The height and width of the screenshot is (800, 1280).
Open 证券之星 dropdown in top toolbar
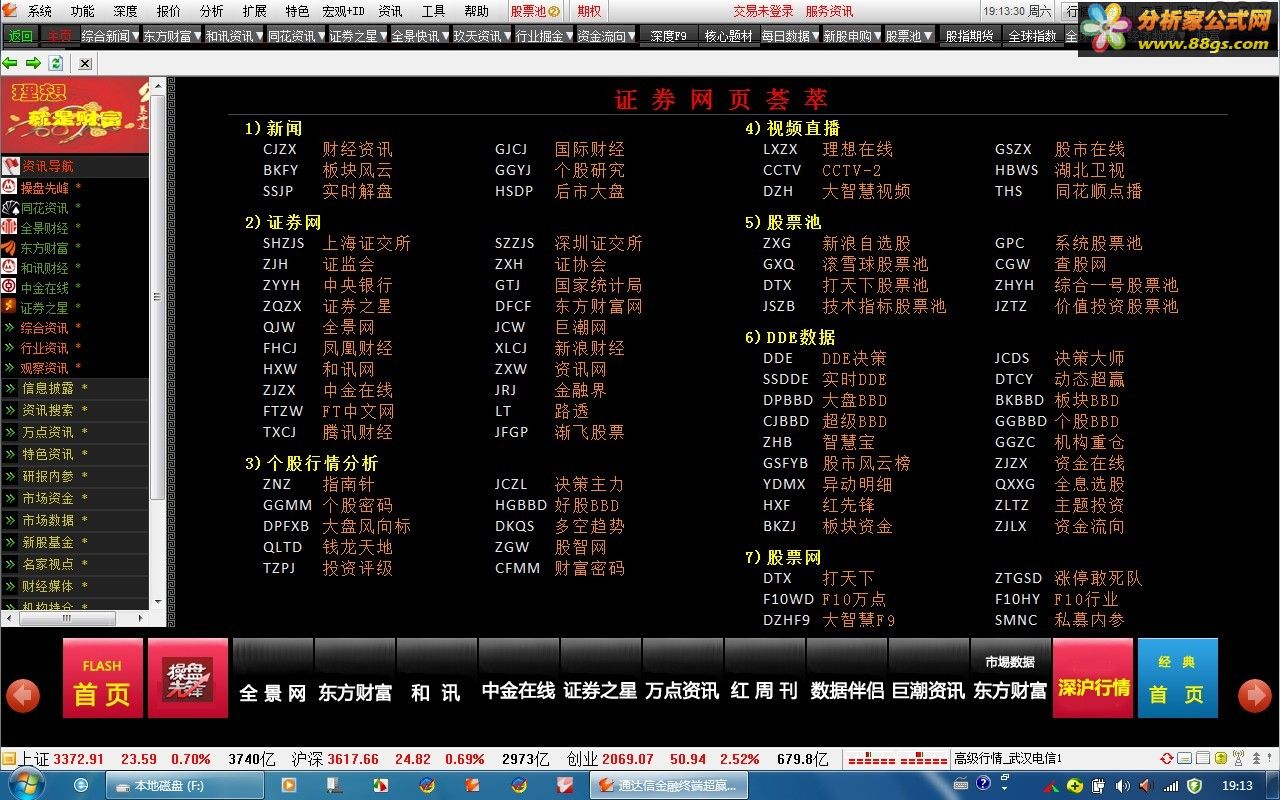pyautogui.click(x=357, y=36)
